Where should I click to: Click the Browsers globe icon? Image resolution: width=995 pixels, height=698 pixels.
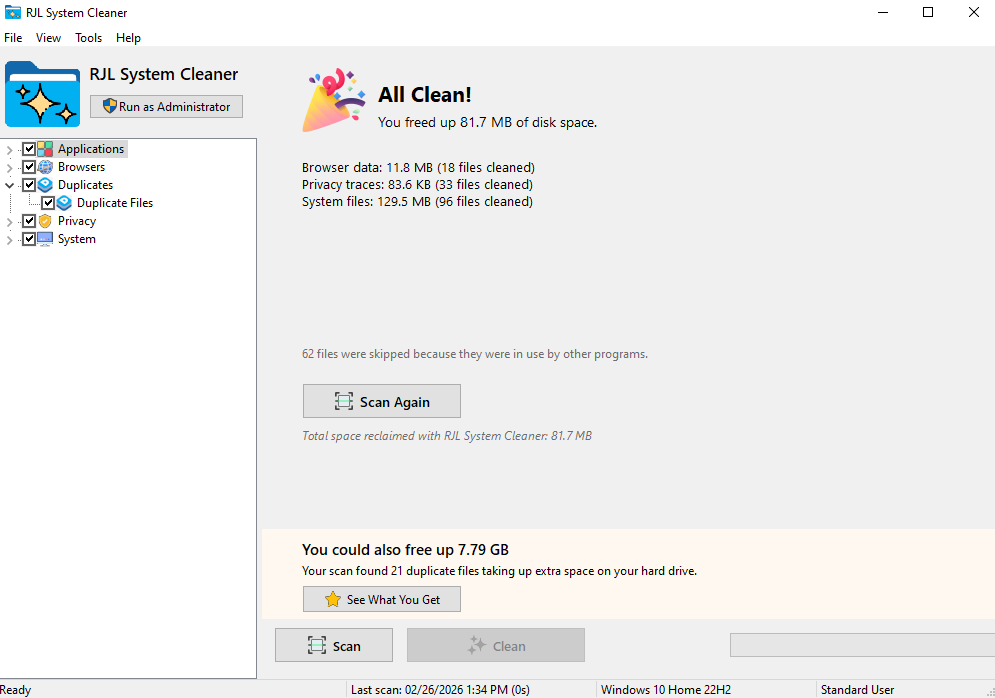click(x=45, y=166)
